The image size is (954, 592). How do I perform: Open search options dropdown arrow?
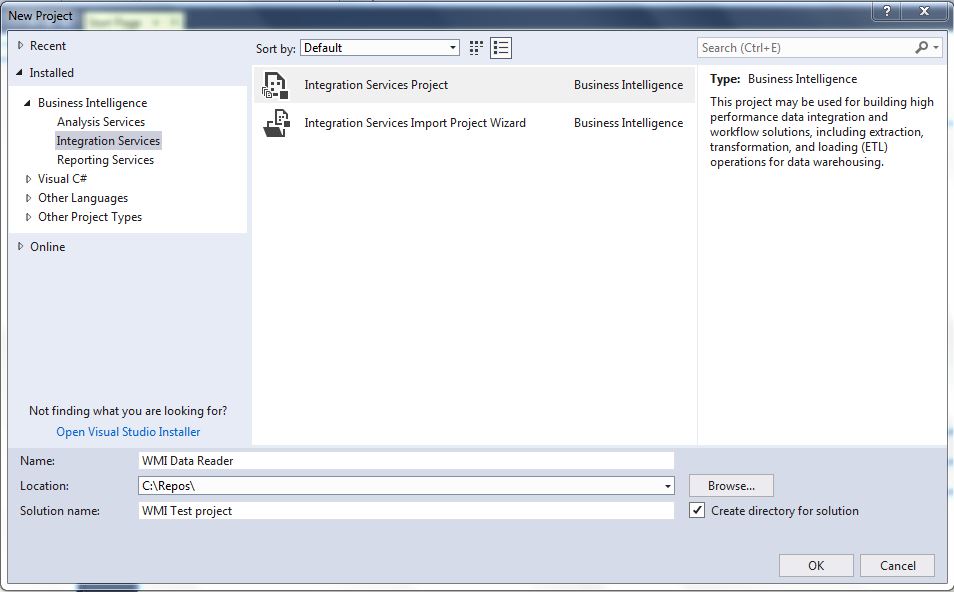pos(936,47)
